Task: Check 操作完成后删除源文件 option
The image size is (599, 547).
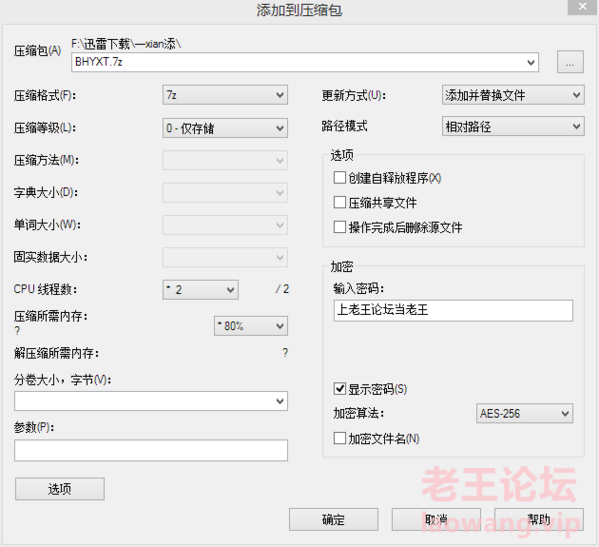Action: pos(340,227)
